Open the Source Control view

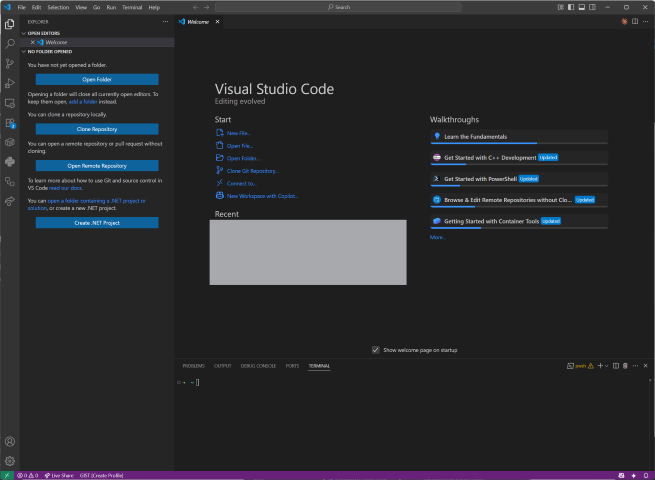pyautogui.click(x=10, y=63)
